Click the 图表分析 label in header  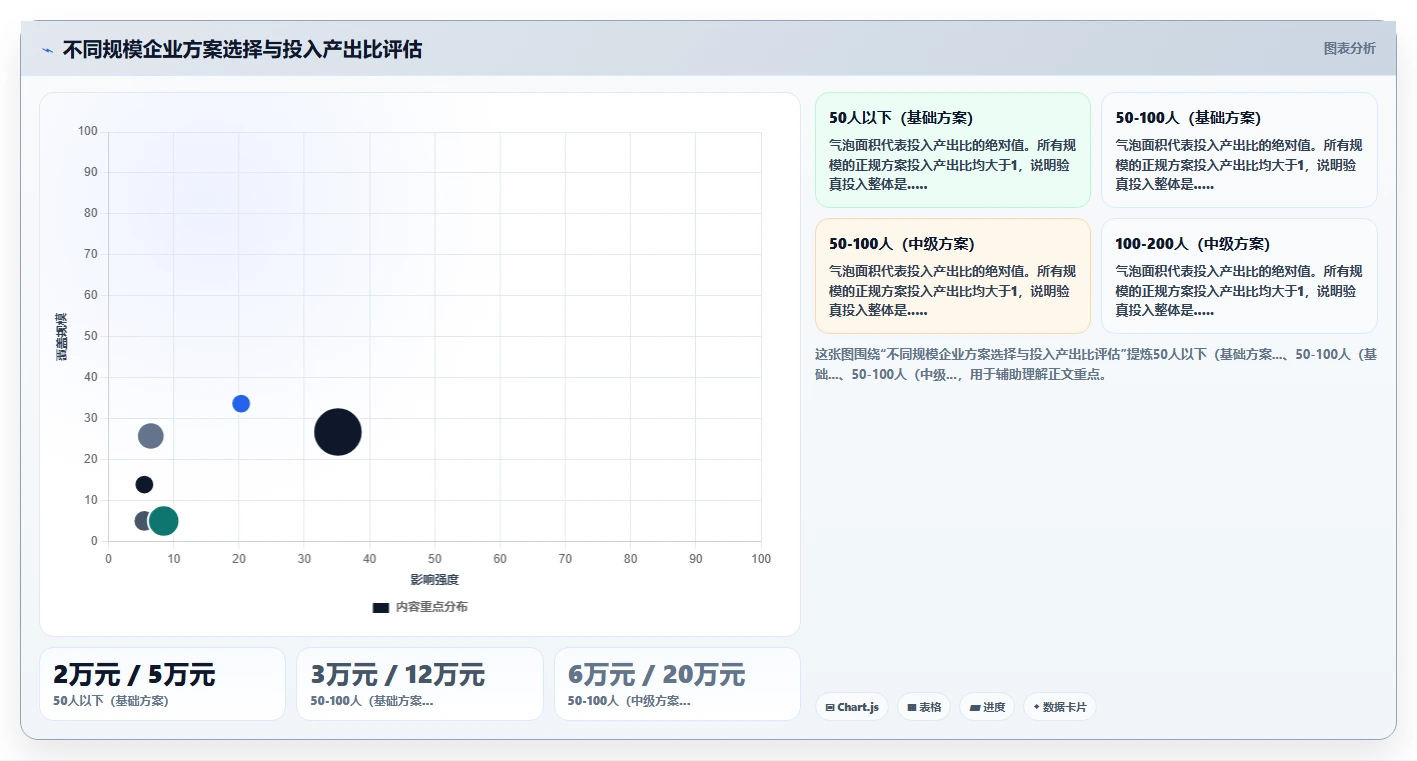click(1349, 48)
